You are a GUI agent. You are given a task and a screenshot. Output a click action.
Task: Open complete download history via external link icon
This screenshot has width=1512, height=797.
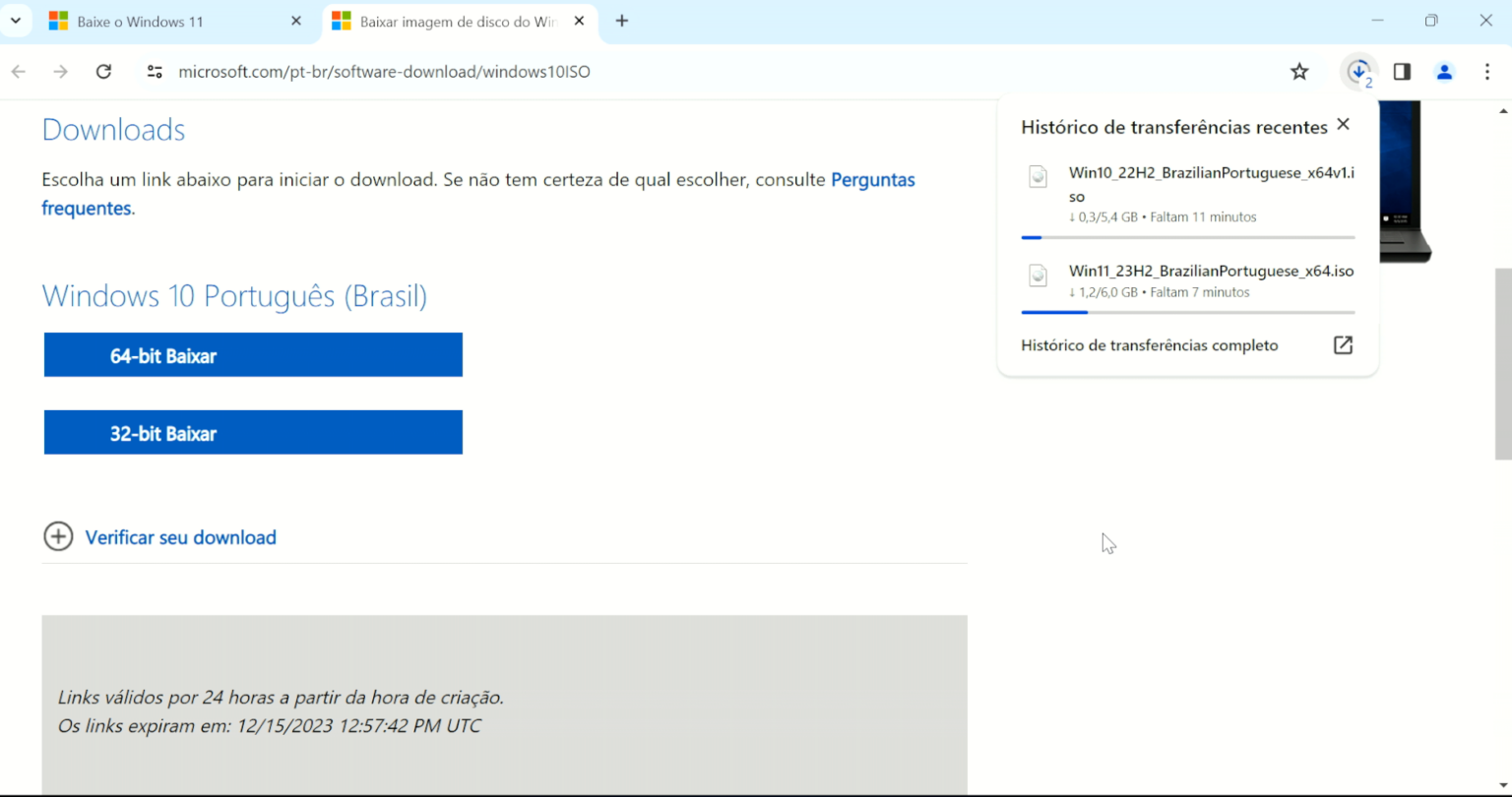coord(1343,345)
